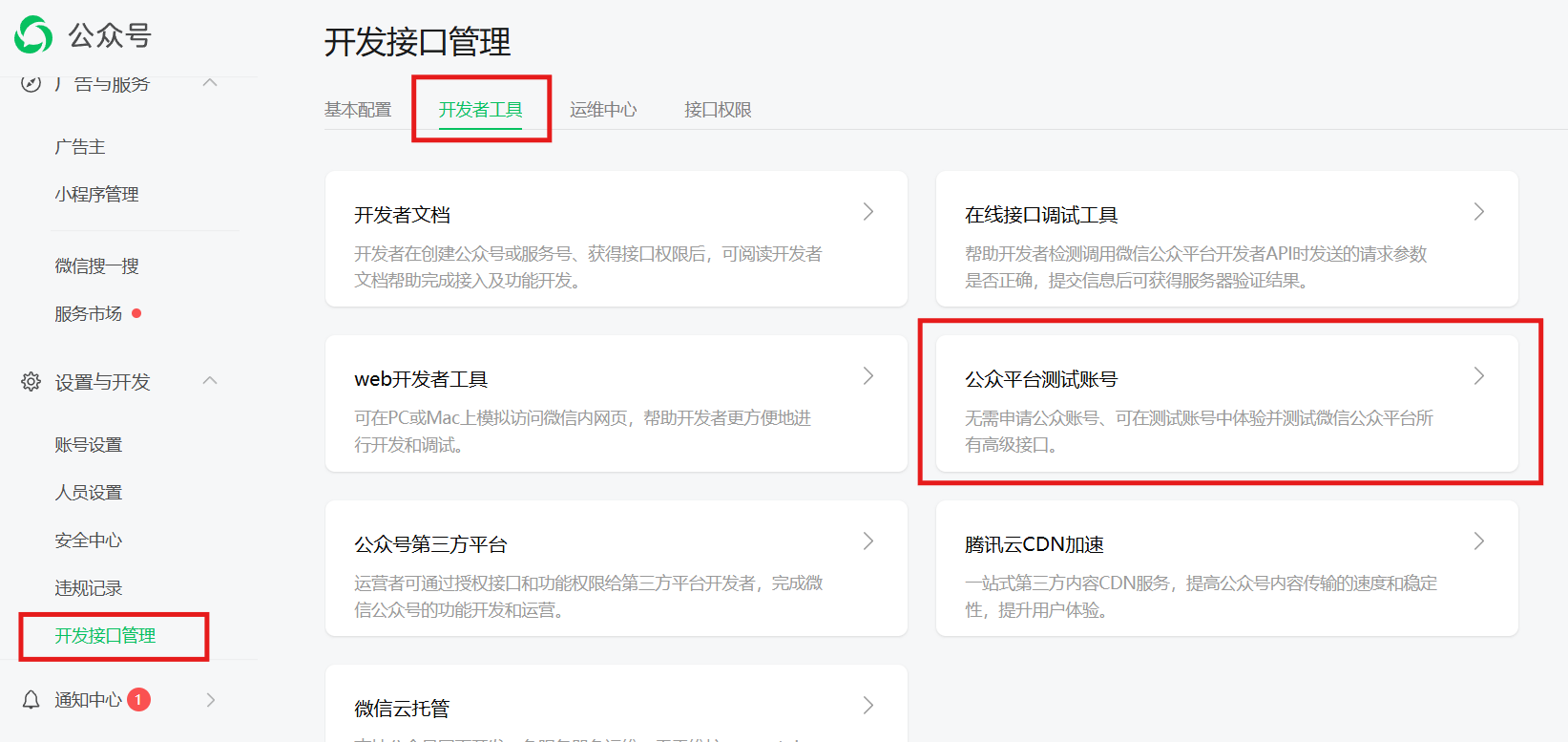Click the 公众号第三方平台 card description text
The width and height of the screenshot is (1568, 742).
[588, 597]
